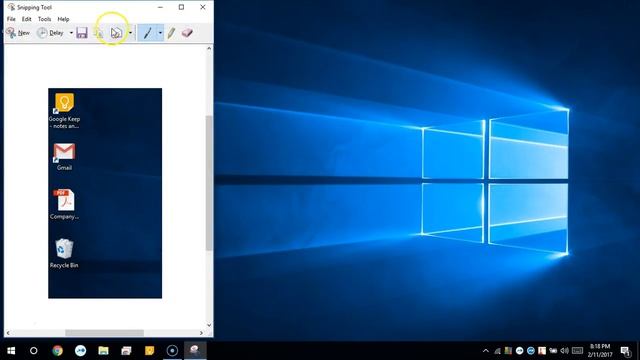
Task: Open the blue round app in taskbar
Action: 80,351
